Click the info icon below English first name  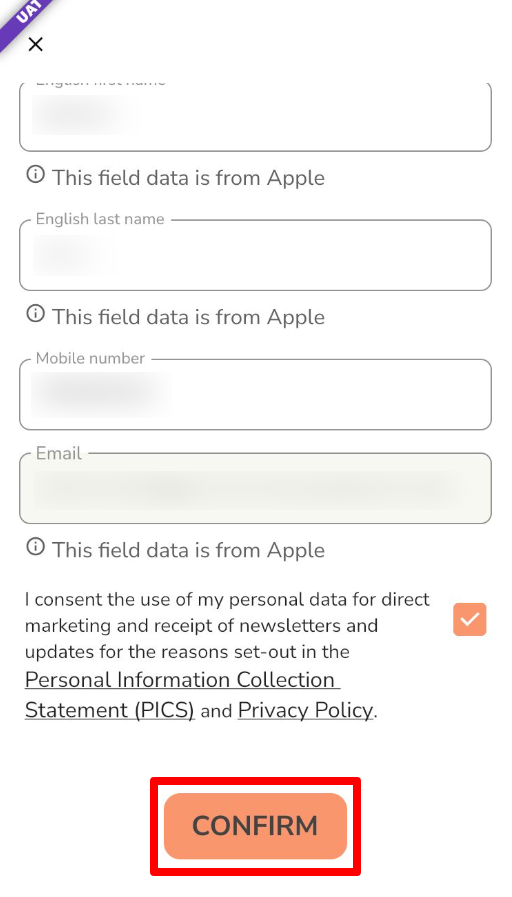coord(35,174)
